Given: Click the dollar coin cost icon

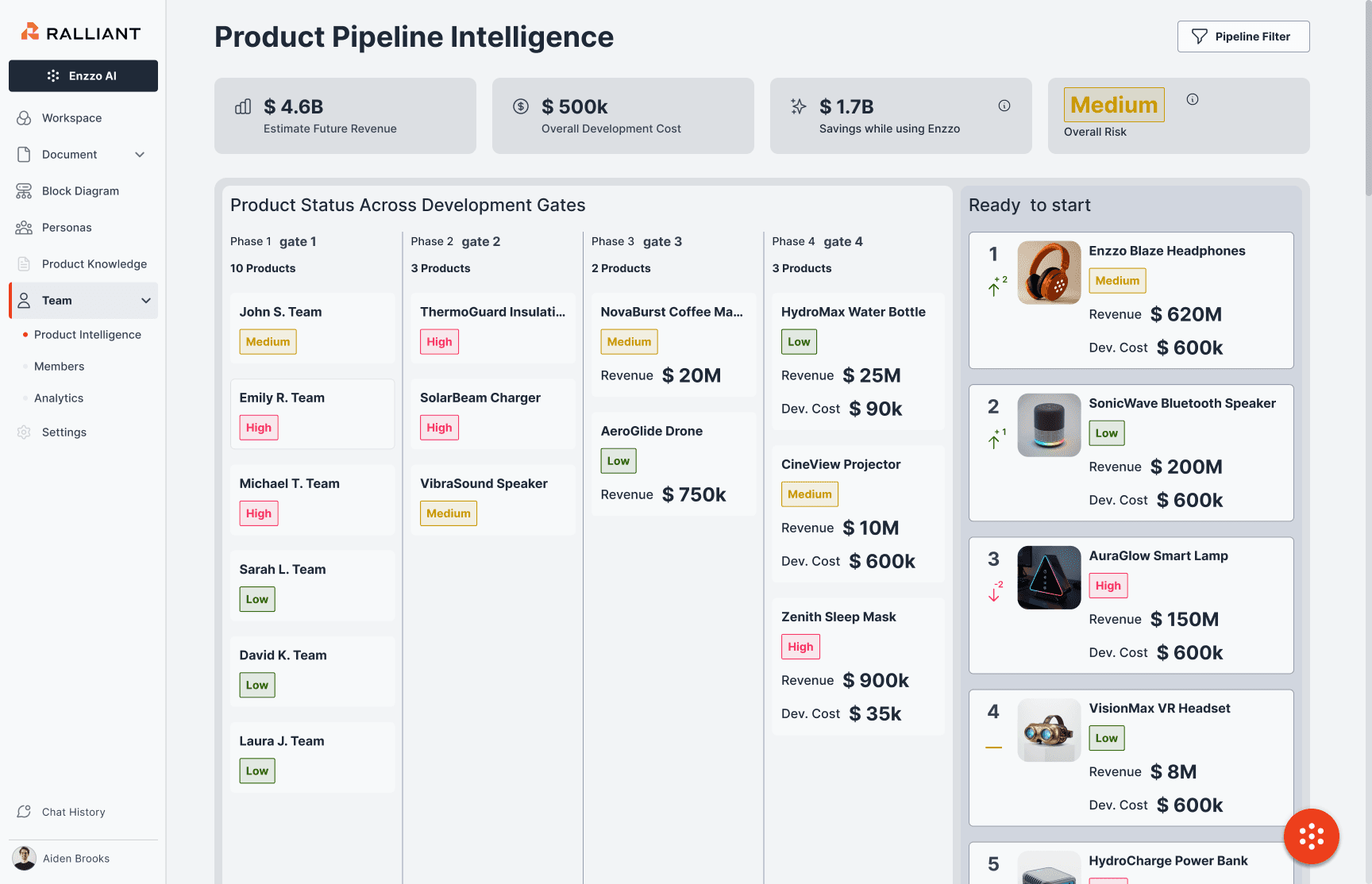Looking at the screenshot, I should tap(521, 106).
